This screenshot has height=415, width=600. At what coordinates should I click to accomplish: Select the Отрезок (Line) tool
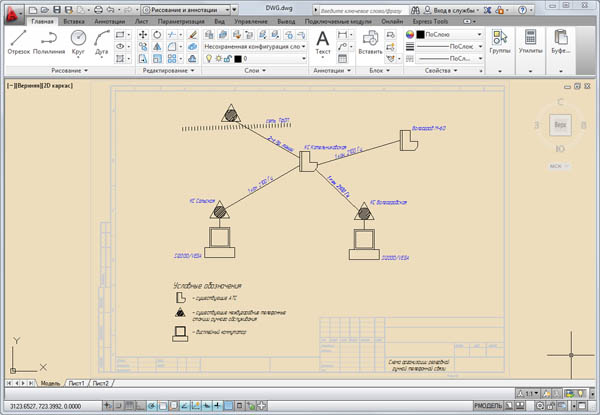click(x=19, y=42)
